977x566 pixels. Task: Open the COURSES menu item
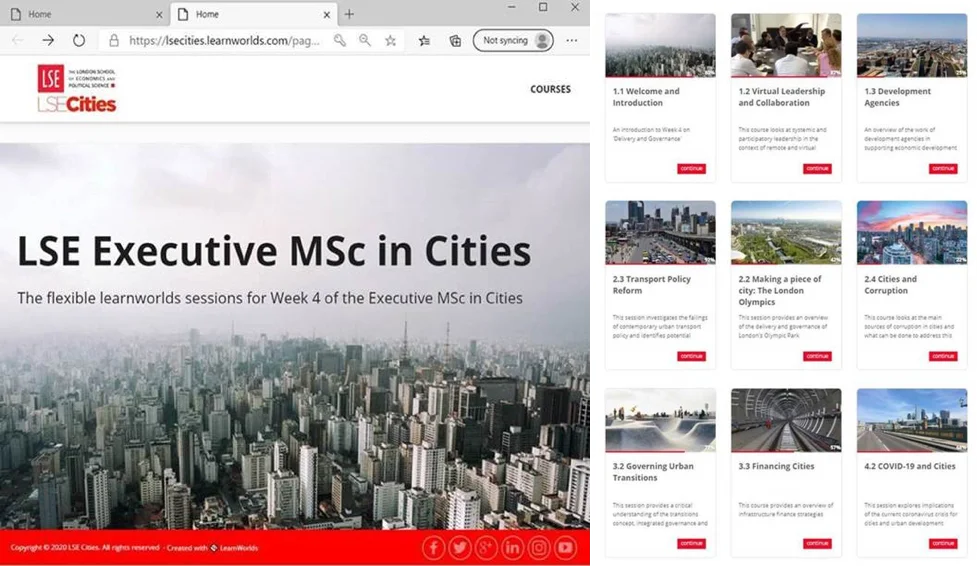(550, 89)
